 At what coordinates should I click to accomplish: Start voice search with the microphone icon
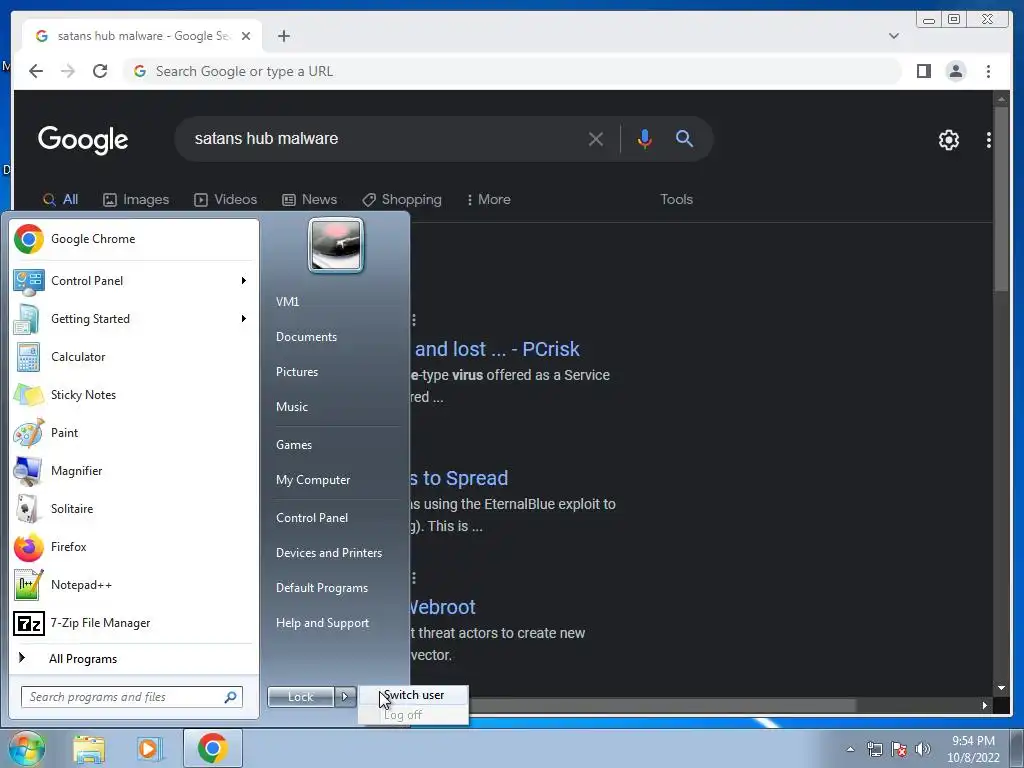(645, 138)
